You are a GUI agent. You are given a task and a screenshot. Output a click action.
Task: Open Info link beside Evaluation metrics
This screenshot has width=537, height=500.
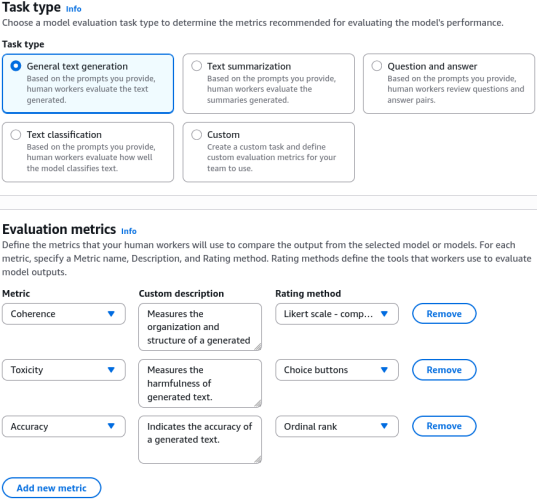coord(129,231)
